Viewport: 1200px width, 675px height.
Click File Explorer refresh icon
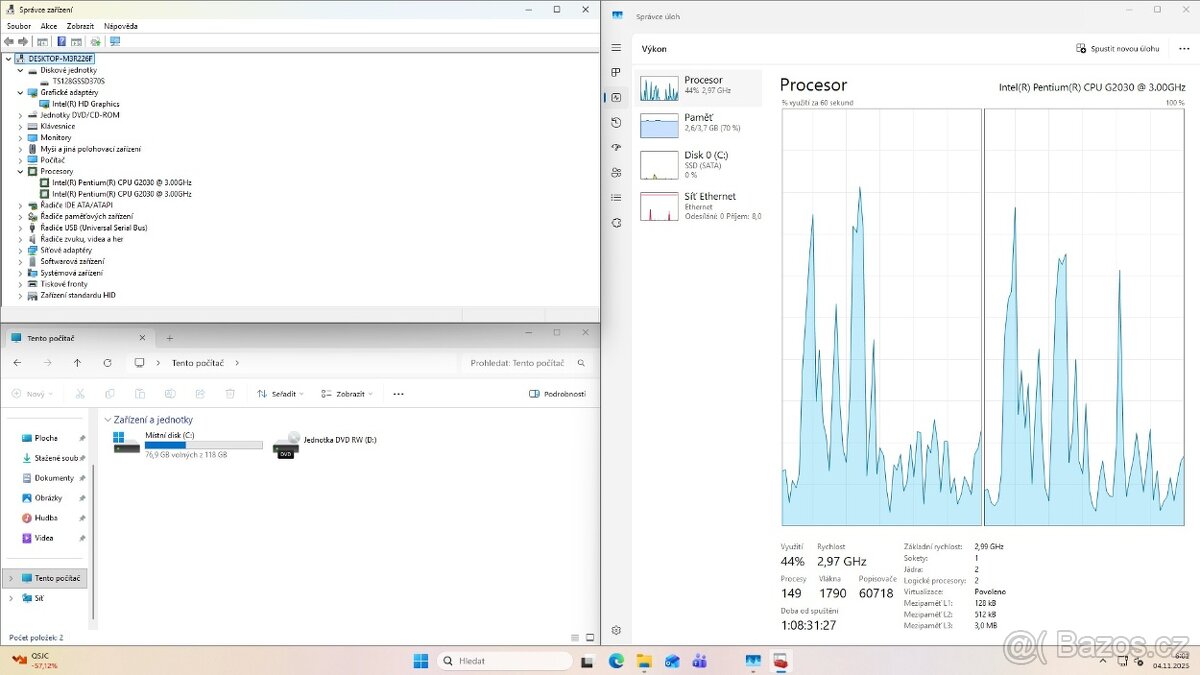click(107, 363)
